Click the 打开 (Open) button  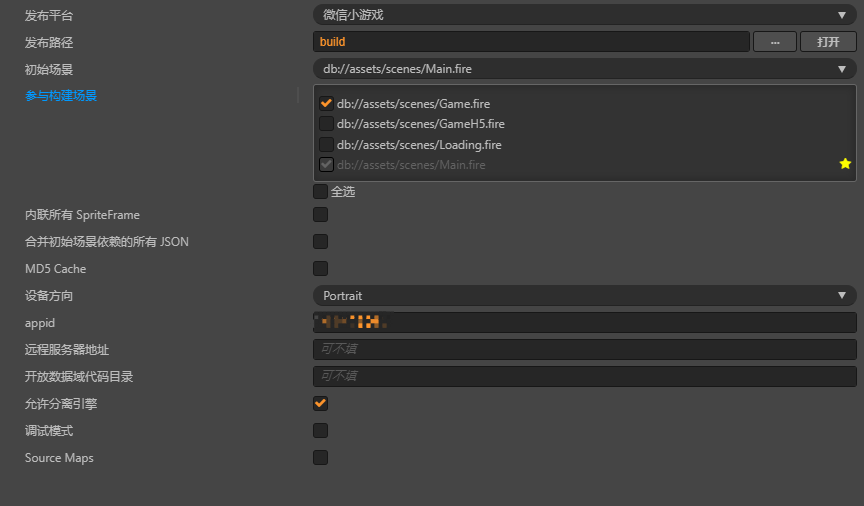point(828,42)
